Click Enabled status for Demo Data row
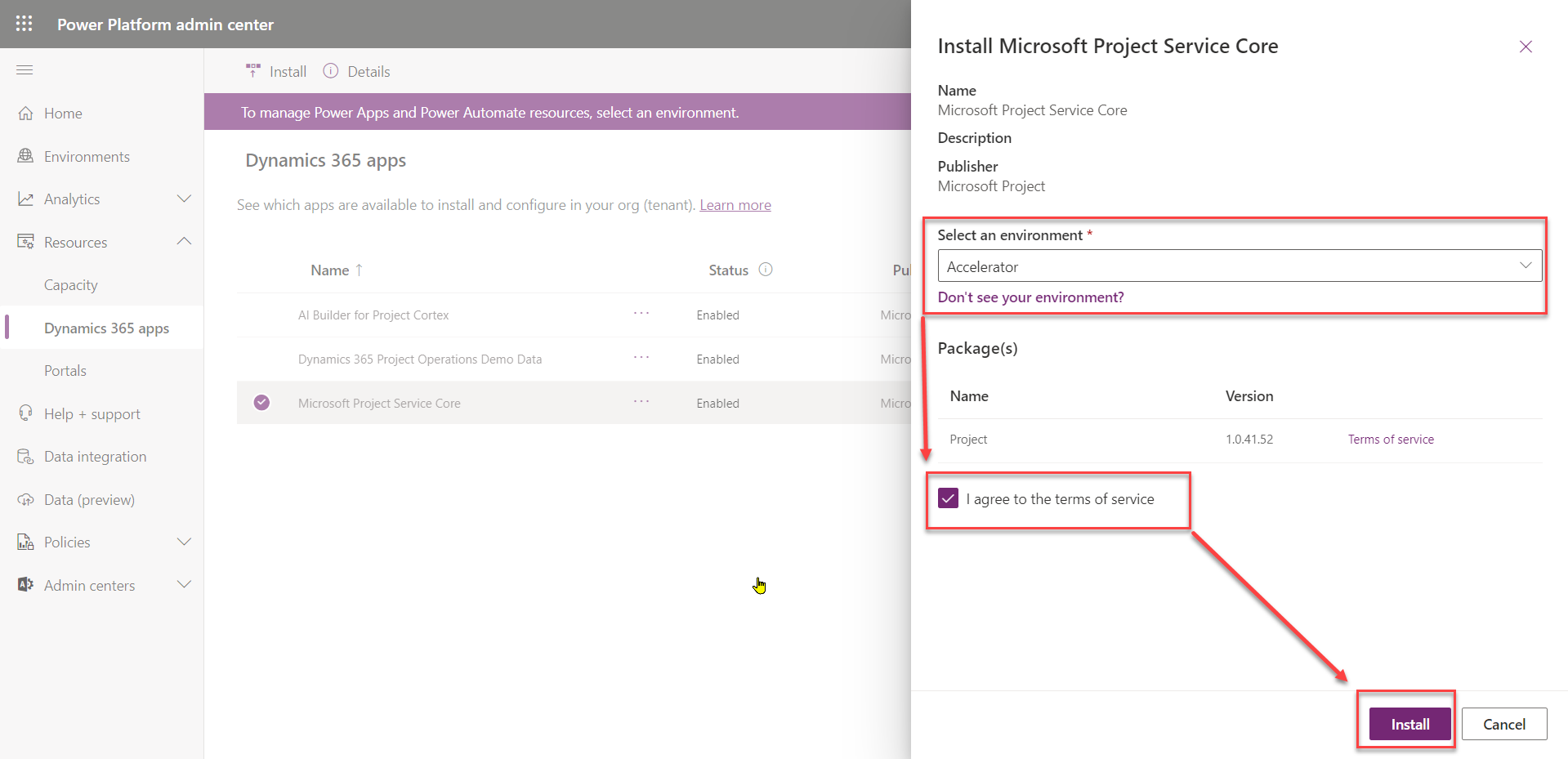Image resolution: width=1568 pixels, height=759 pixels. [x=717, y=359]
